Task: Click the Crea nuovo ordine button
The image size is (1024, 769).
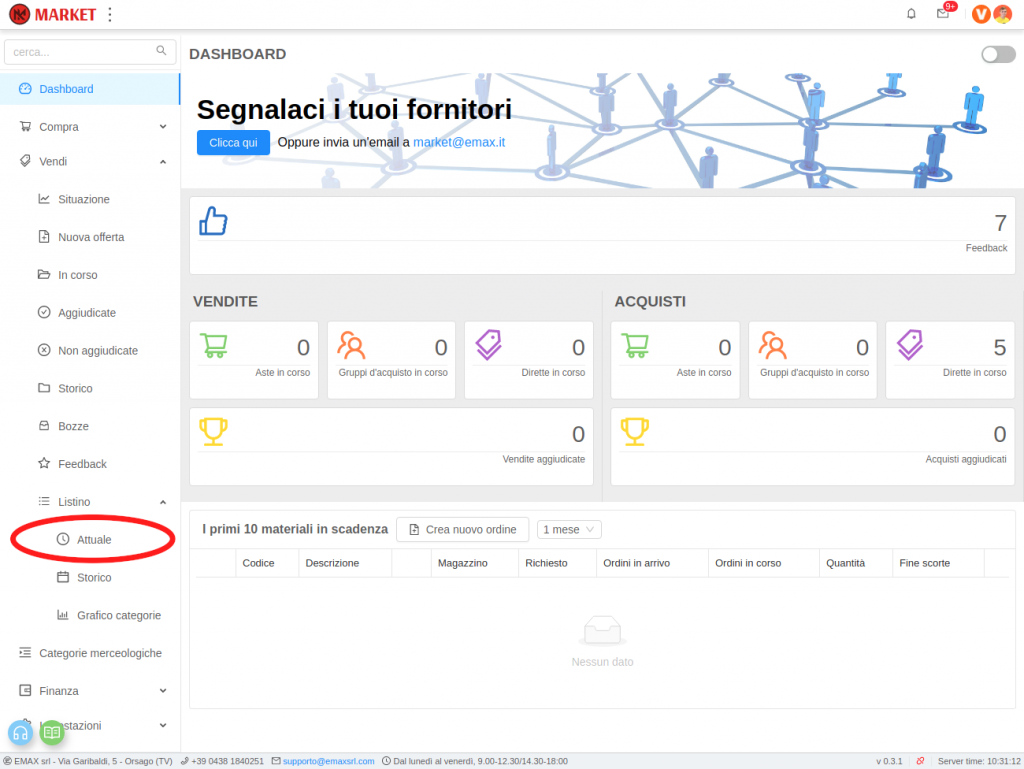Action: 462,530
